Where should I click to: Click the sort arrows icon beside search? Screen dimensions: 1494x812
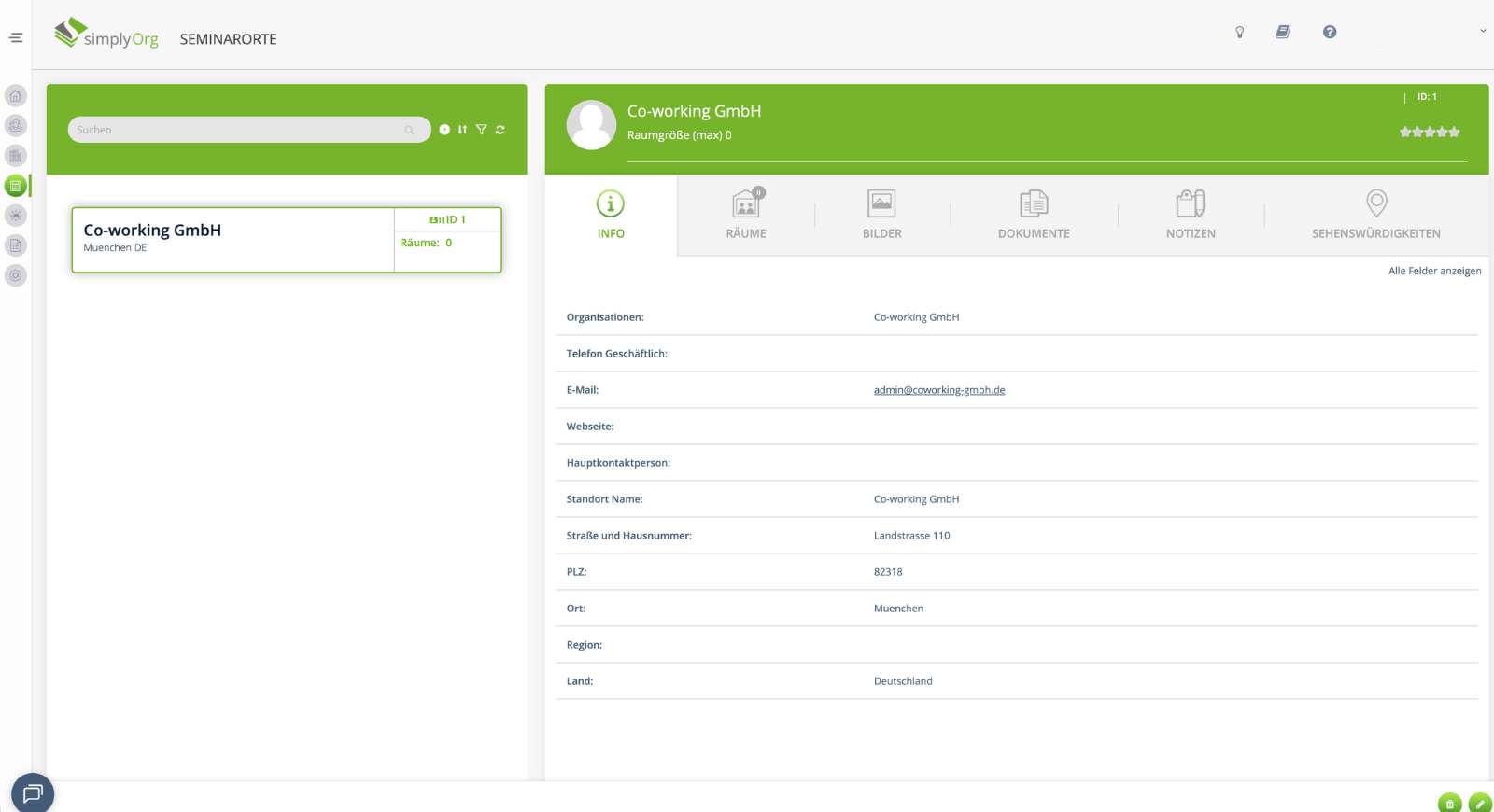pyautogui.click(x=462, y=130)
